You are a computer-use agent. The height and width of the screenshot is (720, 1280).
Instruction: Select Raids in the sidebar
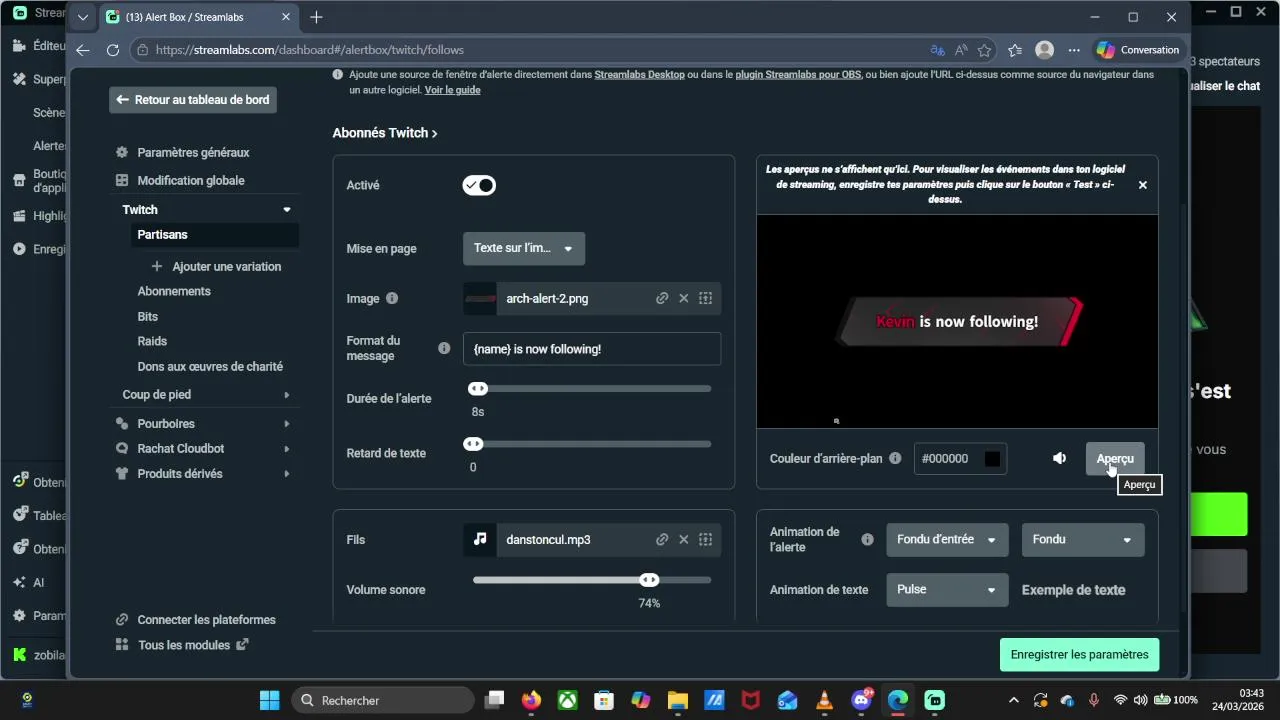click(152, 341)
